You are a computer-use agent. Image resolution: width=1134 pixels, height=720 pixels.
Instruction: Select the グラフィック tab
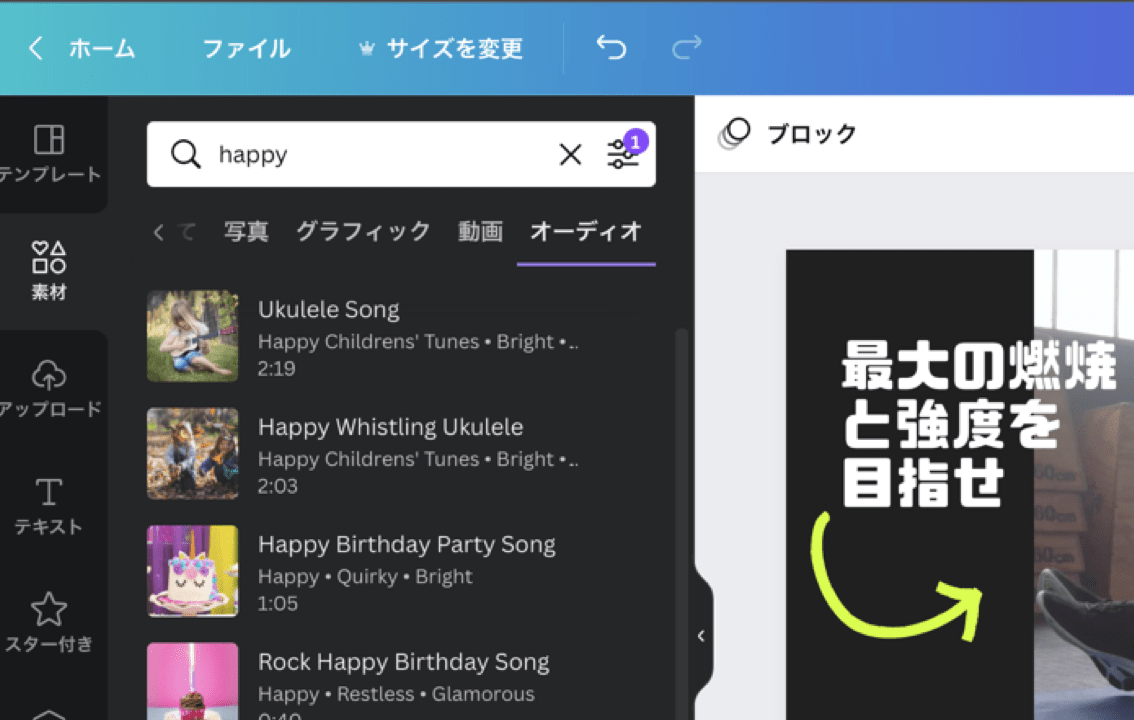tap(362, 231)
